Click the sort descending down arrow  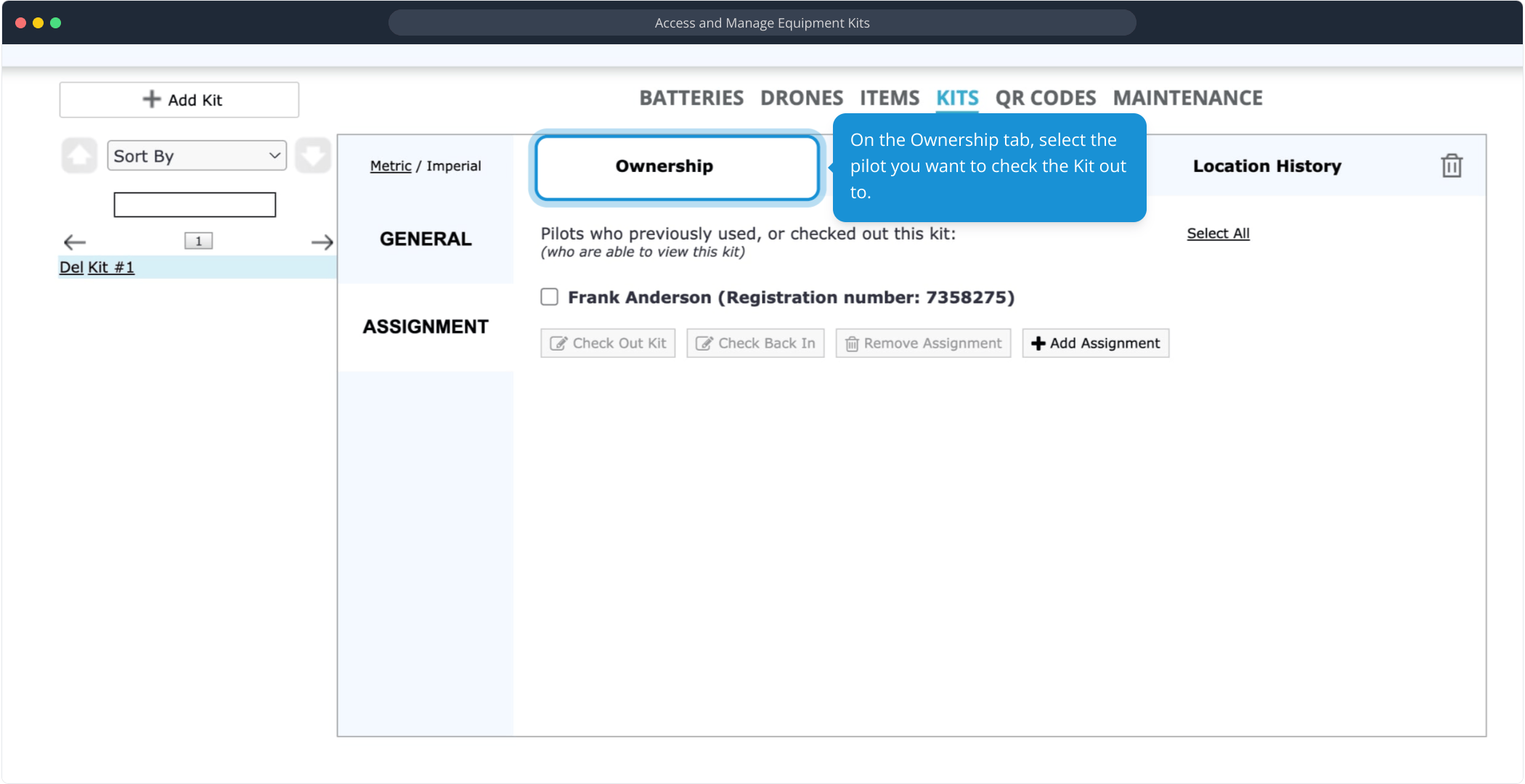point(313,155)
